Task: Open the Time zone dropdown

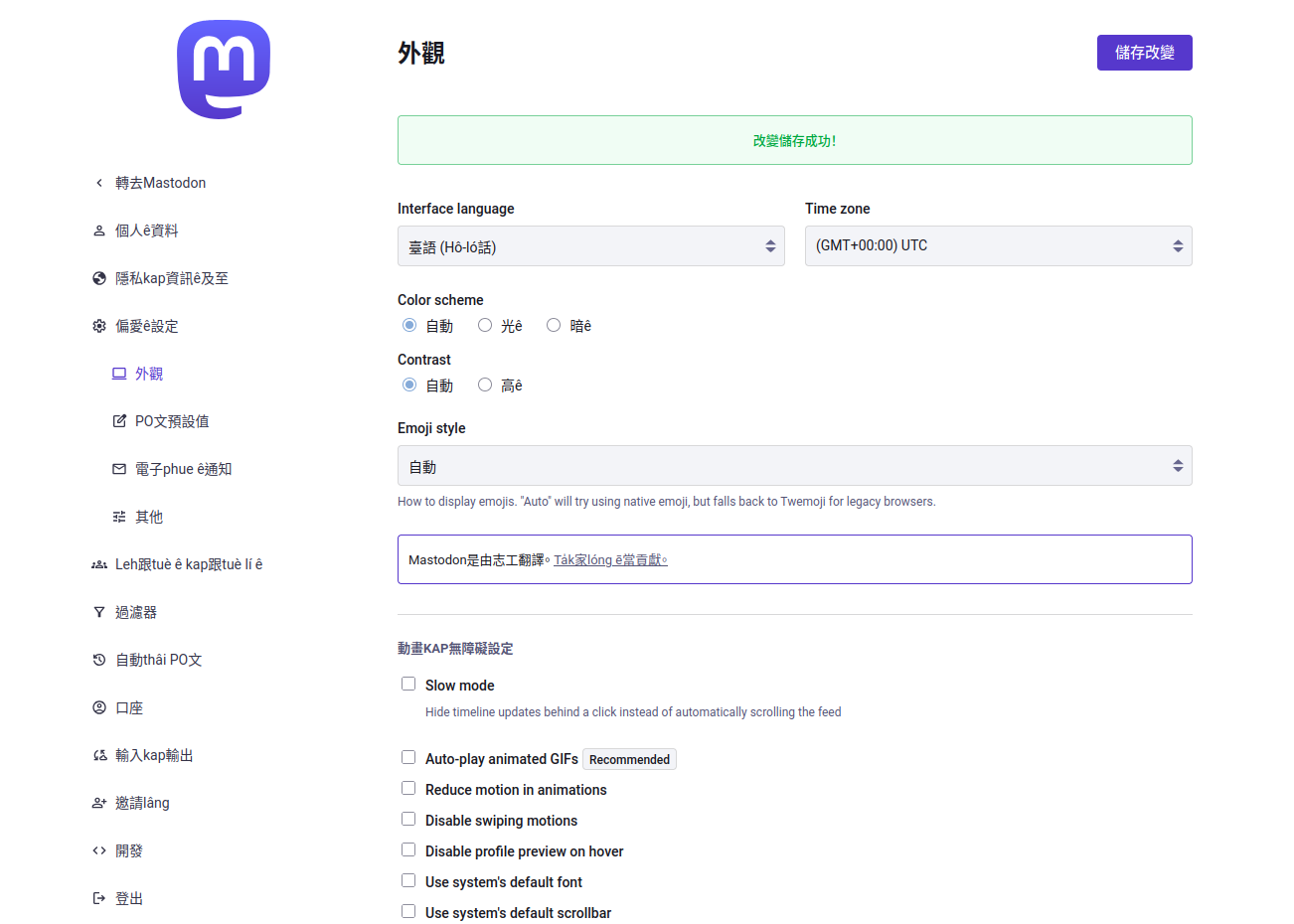Action: [x=998, y=246]
